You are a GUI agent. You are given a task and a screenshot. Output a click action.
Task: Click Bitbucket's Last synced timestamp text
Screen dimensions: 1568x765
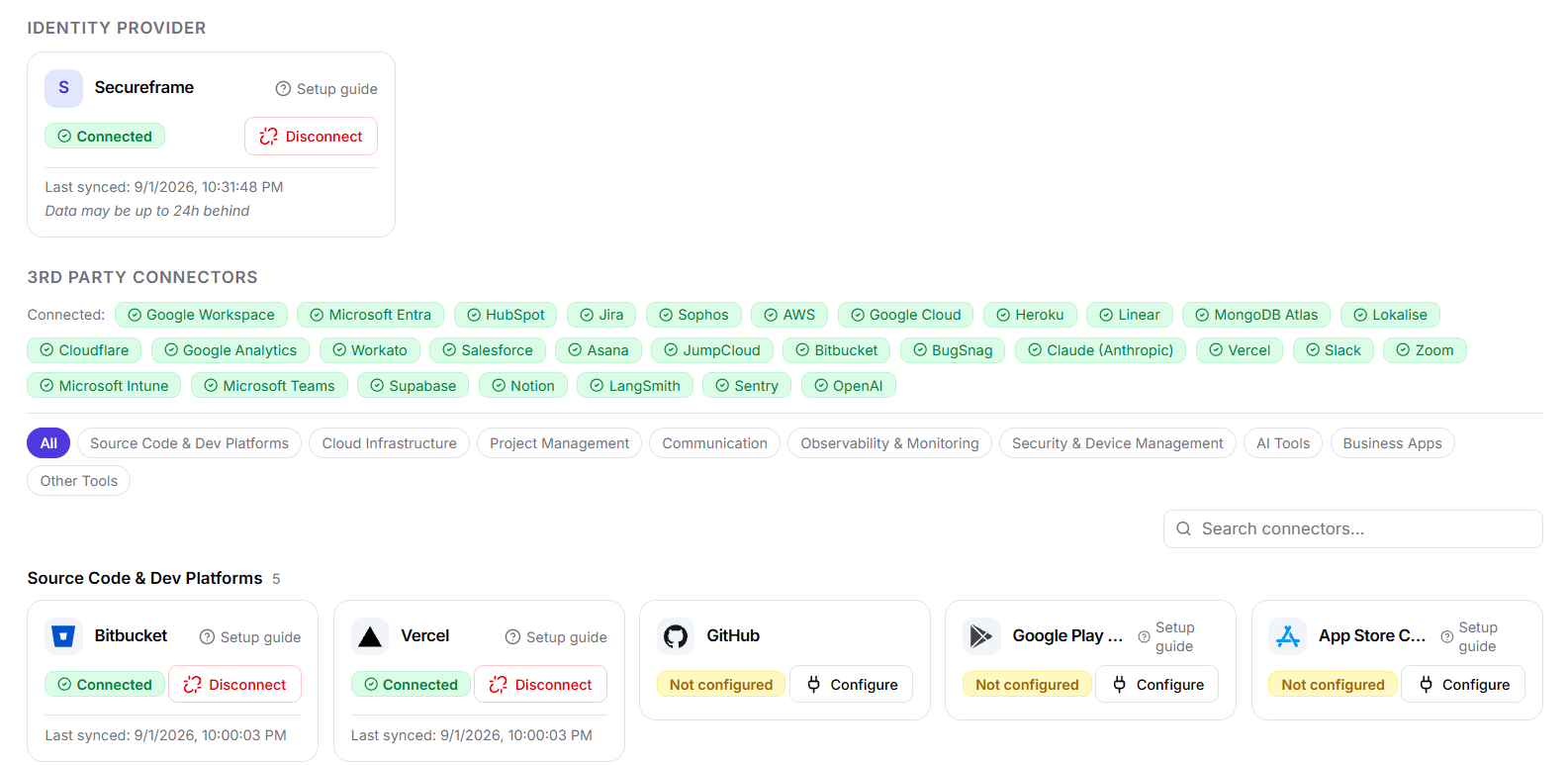pos(165,735)
